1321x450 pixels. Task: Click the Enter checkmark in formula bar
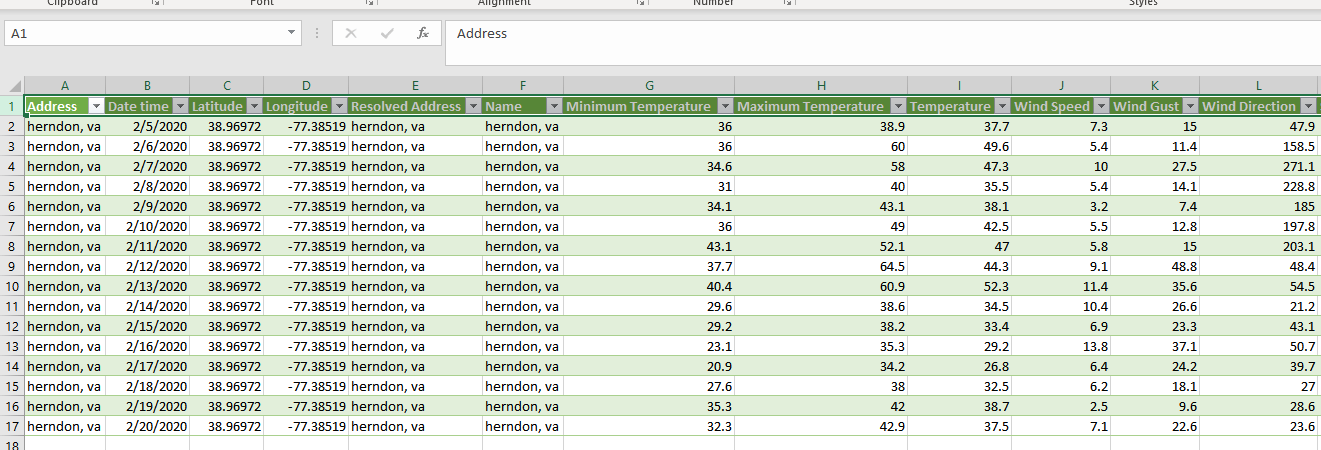(x=387, y=33)
